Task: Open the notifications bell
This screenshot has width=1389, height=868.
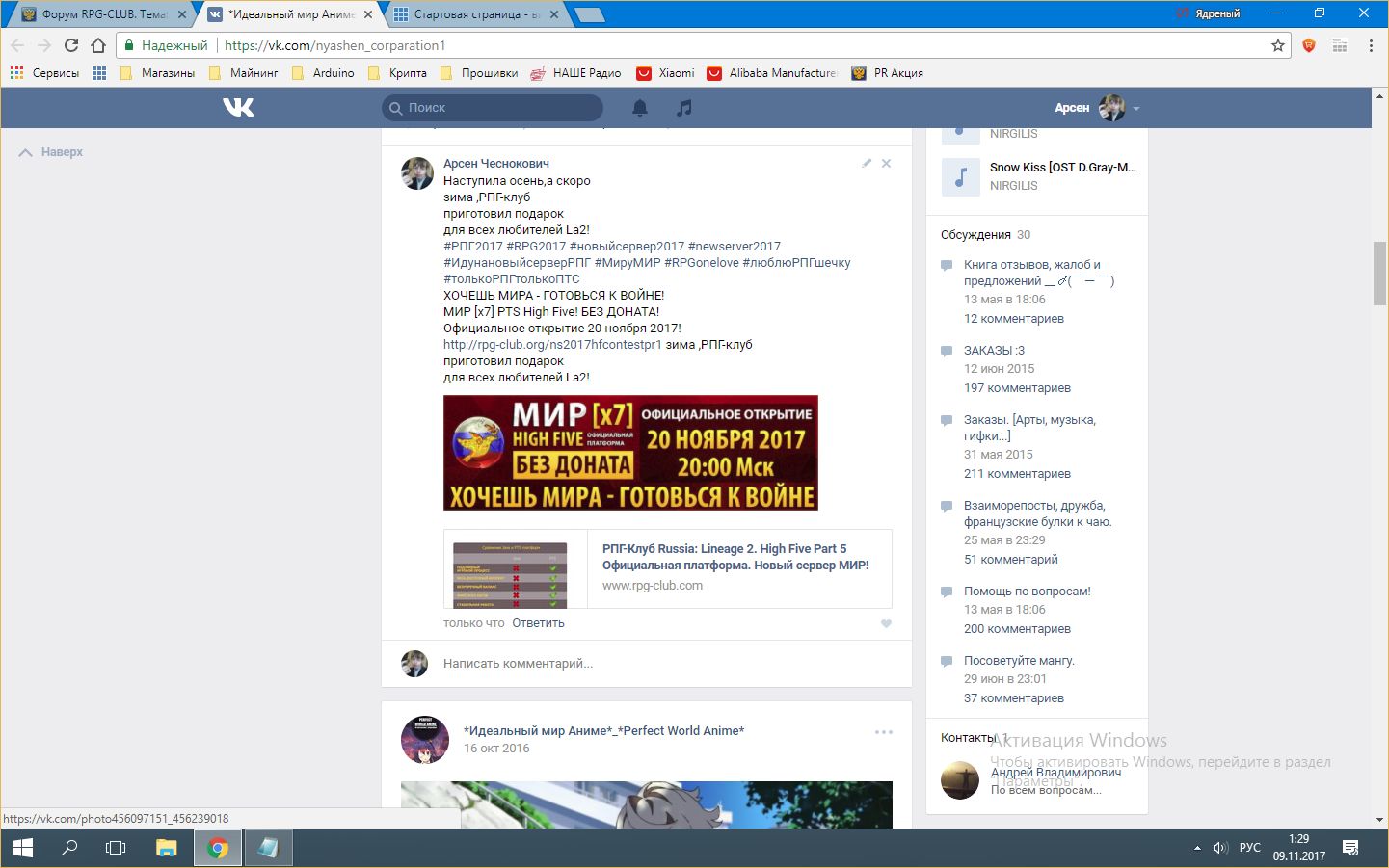Action: point(640,108)
